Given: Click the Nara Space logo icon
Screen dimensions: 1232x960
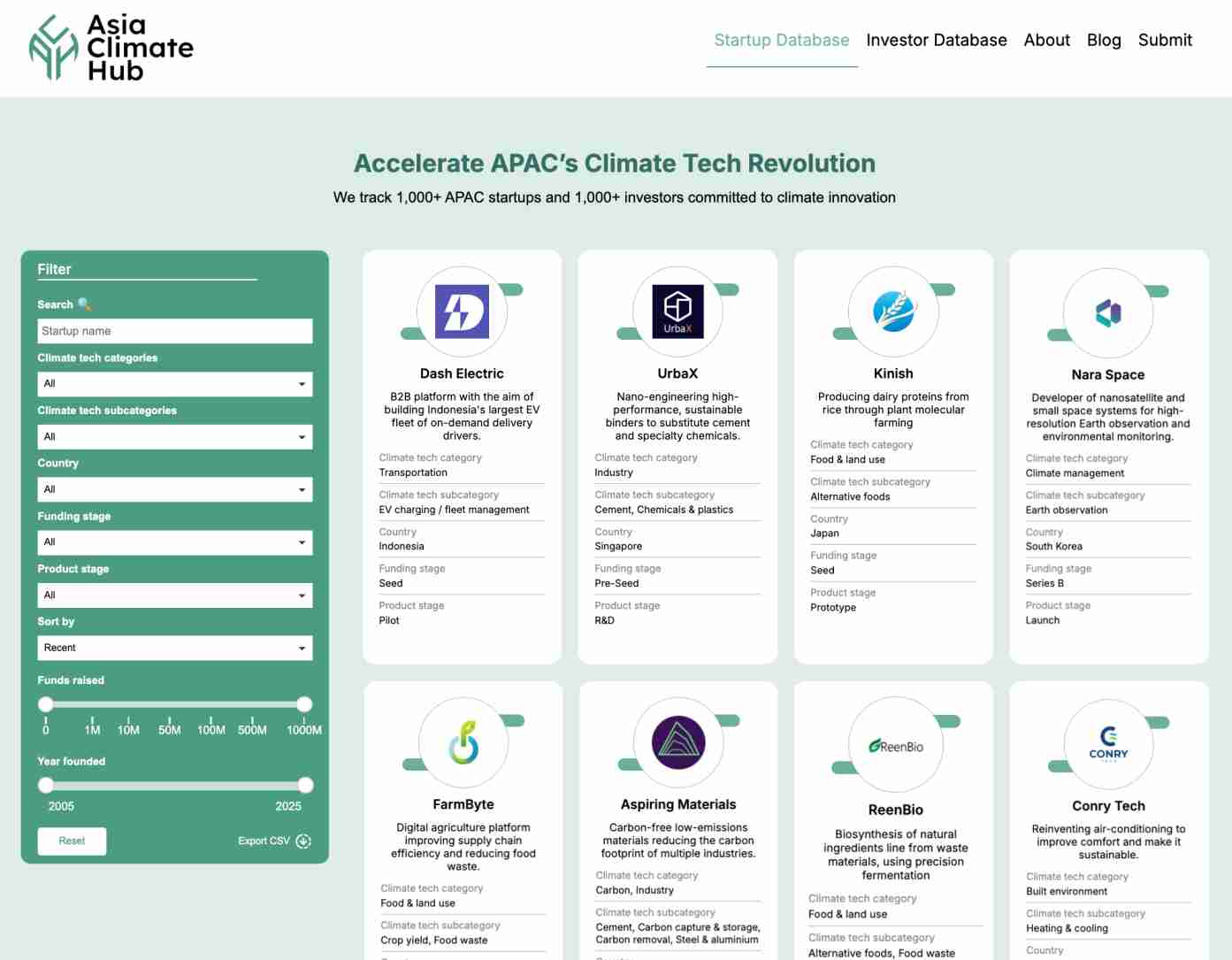Looking at the screenshot, I should pyautogui.click(x=1108, y=312).
